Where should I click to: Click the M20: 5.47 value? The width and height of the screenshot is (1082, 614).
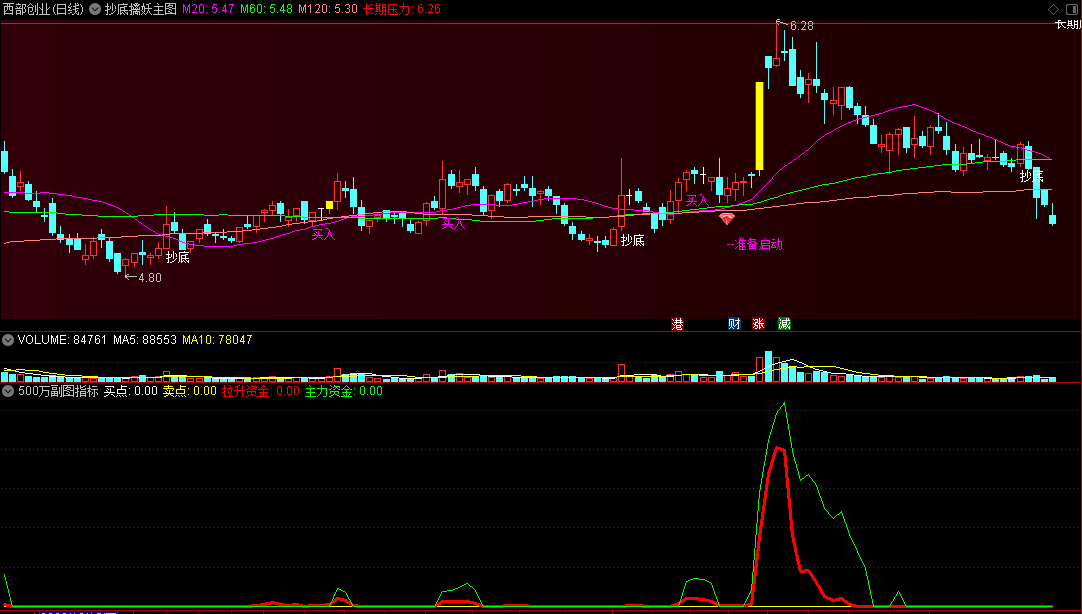pos(208,9)
